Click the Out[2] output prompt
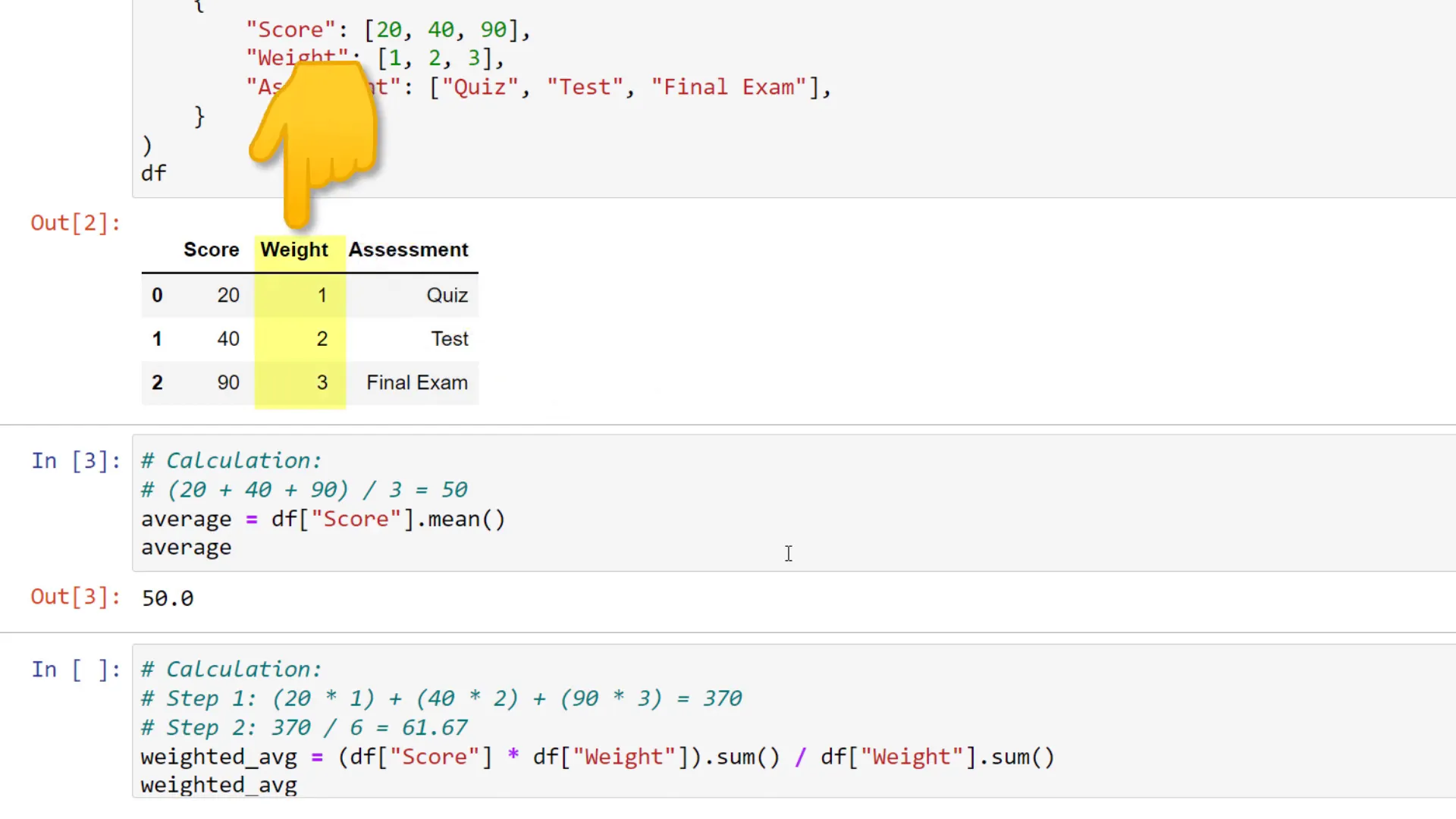This screenshot has width=1456, height=819. 75,222
